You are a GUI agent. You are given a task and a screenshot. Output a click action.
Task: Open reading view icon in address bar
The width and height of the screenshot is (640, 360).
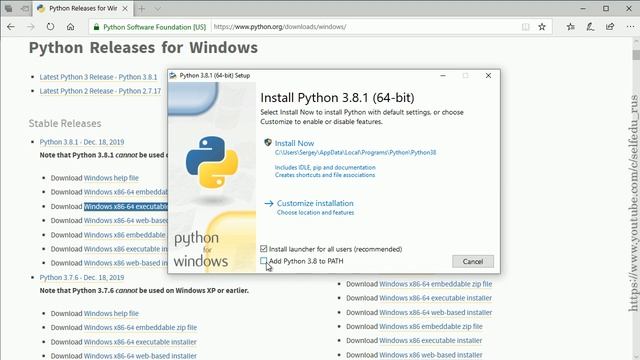click(x=525, y=27)
